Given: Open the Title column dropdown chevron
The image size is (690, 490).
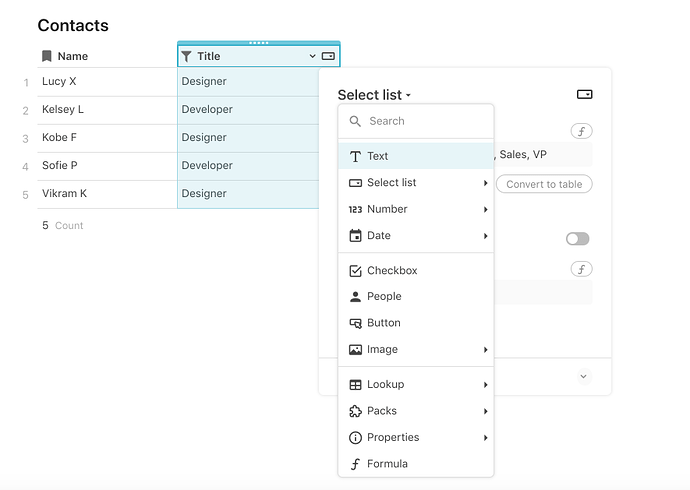Looking at the screenshot, I should (312, 57).
